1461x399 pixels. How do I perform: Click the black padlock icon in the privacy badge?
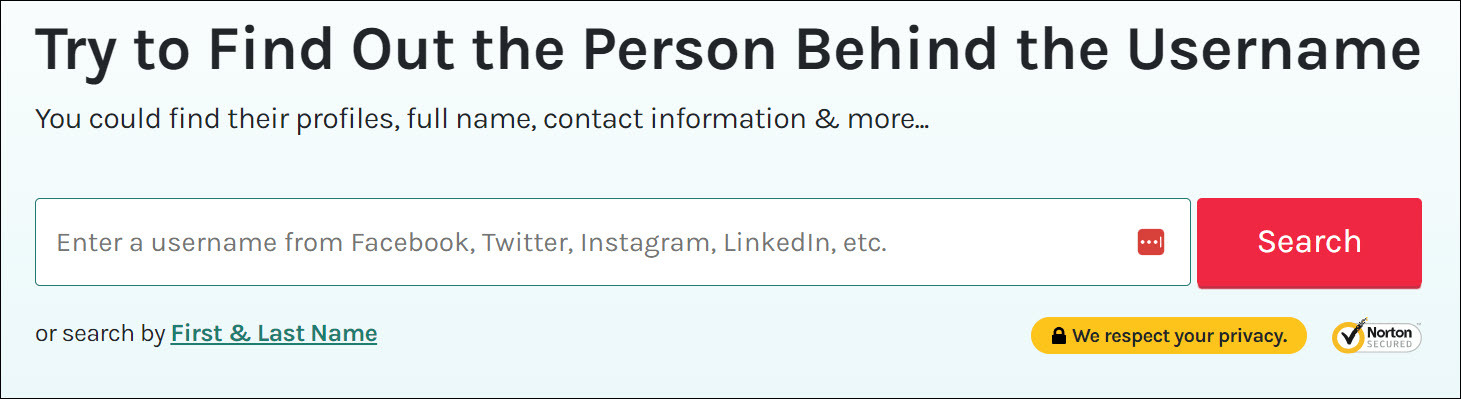tap(1057, 336)
